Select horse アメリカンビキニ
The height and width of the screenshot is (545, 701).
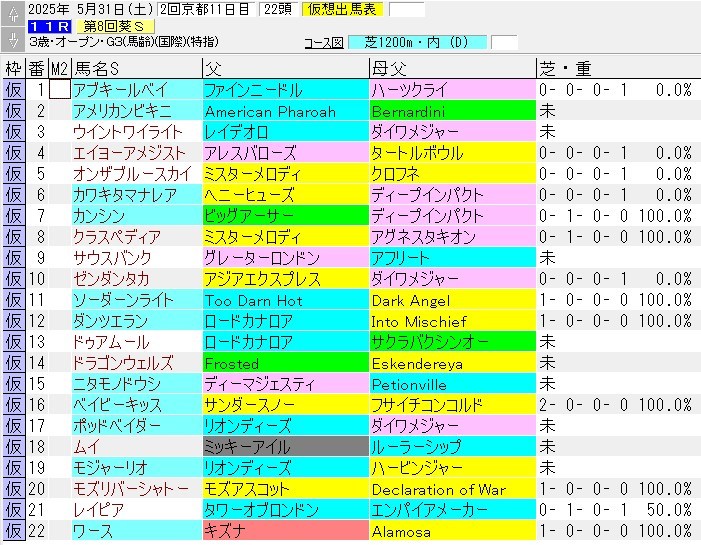pos(137,111)
